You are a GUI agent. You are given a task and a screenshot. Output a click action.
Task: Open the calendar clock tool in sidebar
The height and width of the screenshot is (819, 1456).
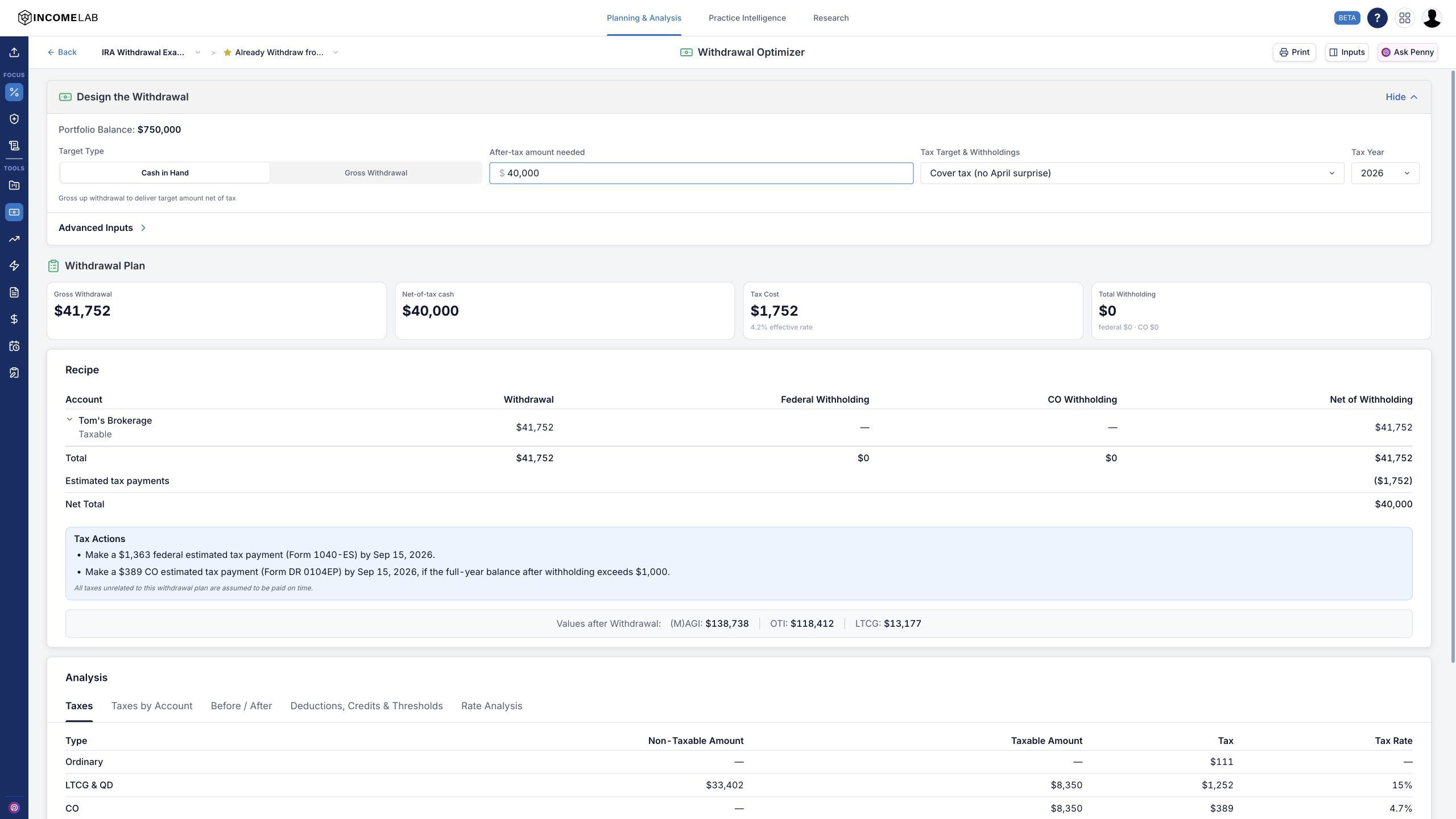click(14, 346)
